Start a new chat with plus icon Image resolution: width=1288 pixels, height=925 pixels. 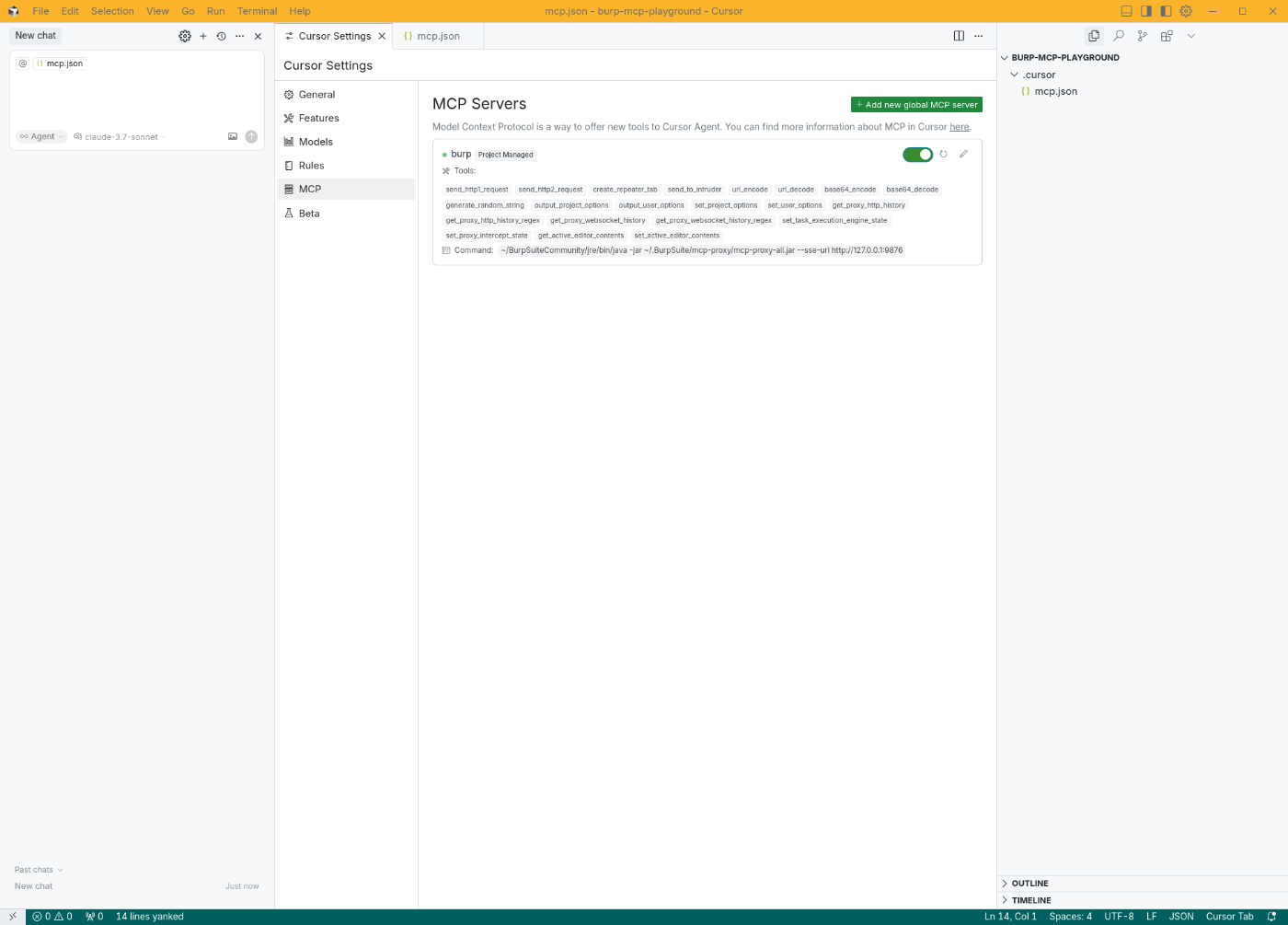[x=203, y=36]
